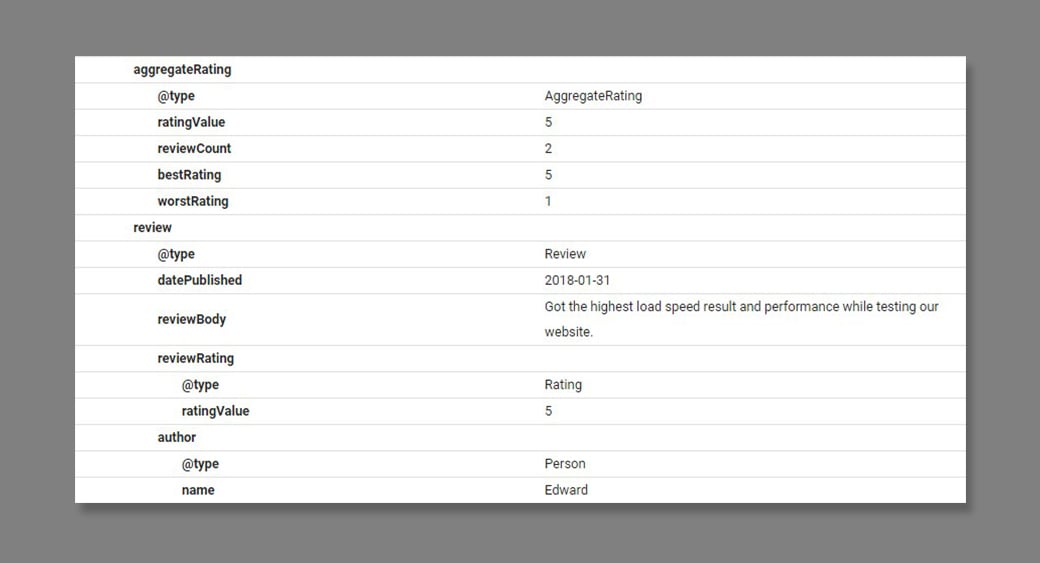Click the reviewCount property label
The height and width of the screenshot is (563, 1040).
tap(194, 148)
